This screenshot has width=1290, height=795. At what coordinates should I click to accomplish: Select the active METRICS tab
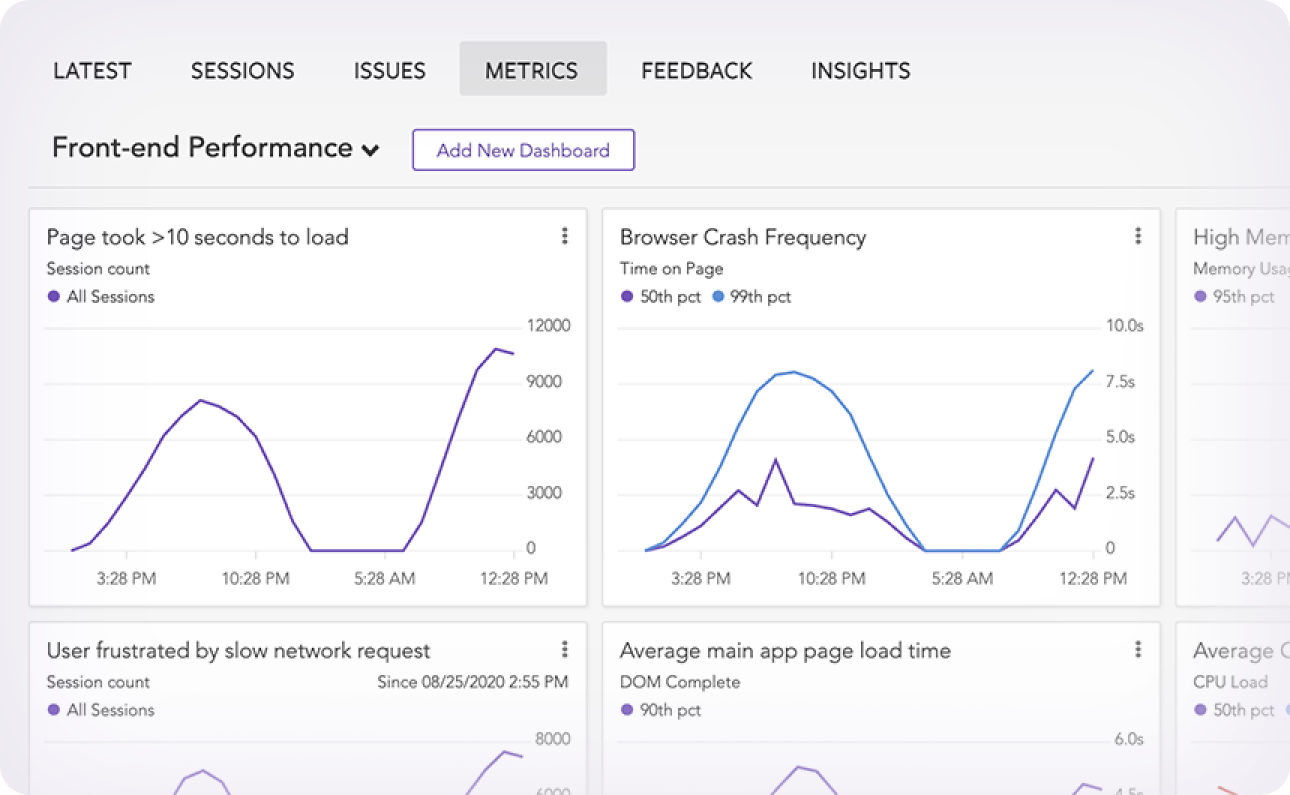click(x=533, y=69)
